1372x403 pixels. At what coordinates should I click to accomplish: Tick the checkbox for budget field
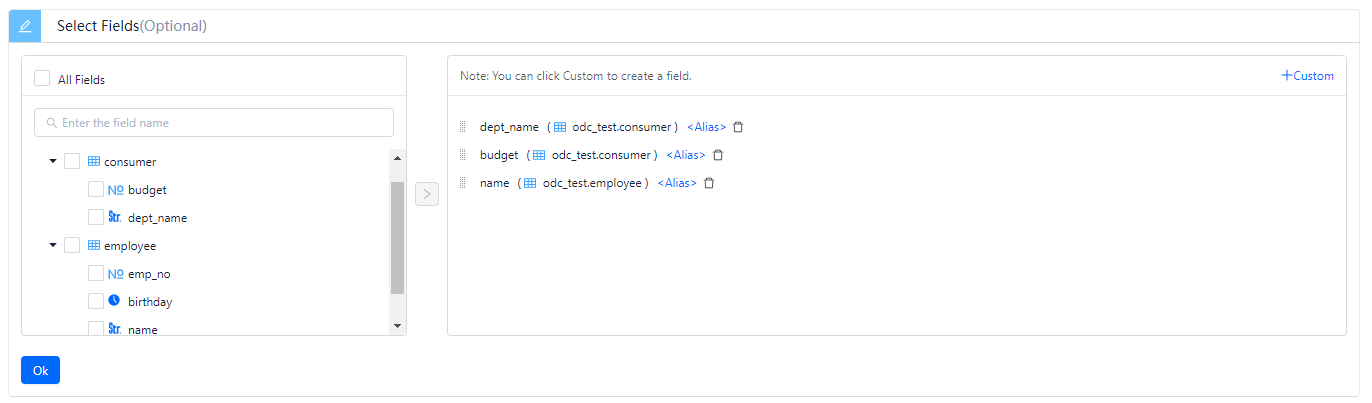(96, 189)
